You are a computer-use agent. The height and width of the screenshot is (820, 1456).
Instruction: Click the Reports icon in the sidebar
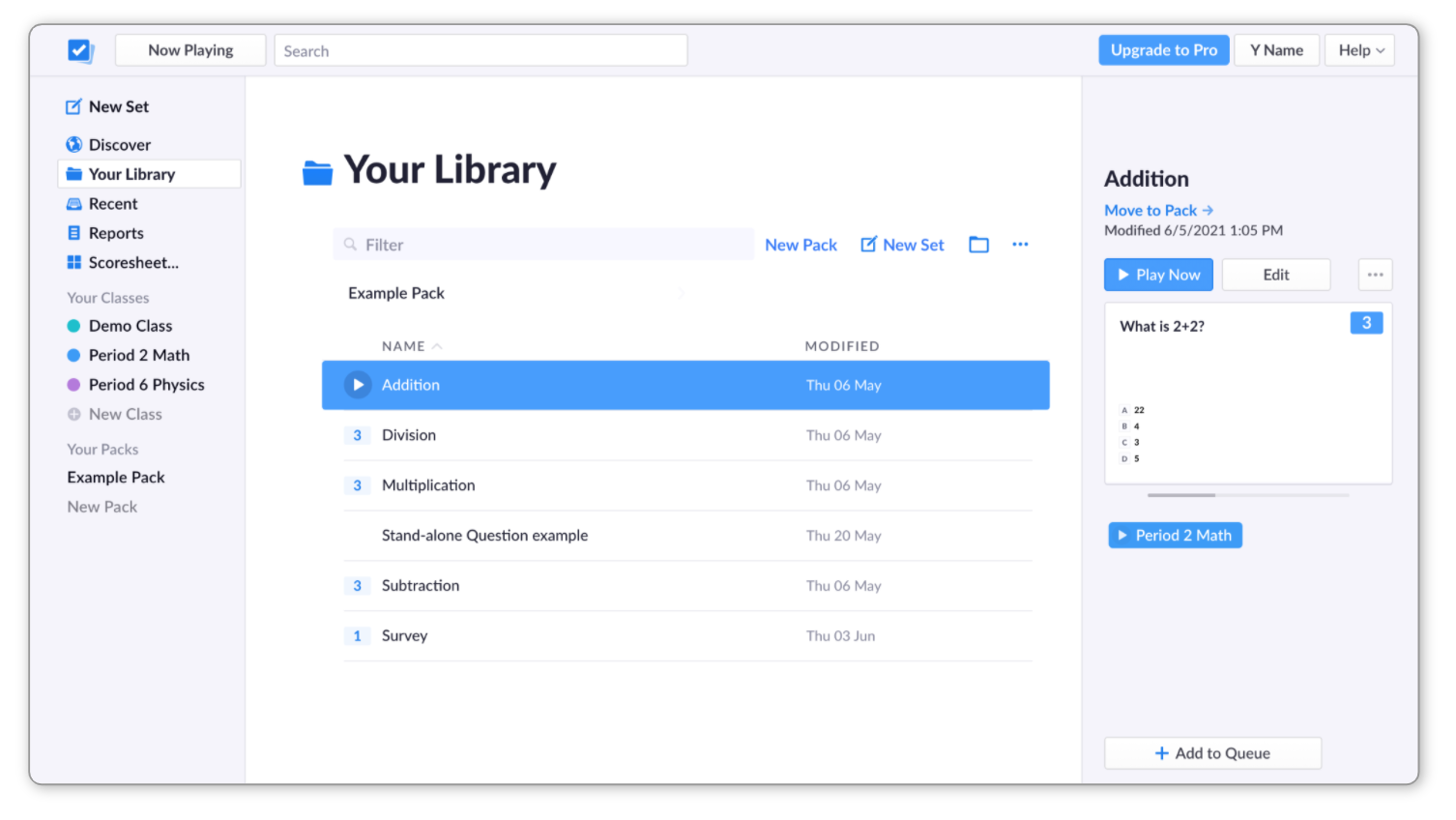pyautogui.click(x=73, y=233)
